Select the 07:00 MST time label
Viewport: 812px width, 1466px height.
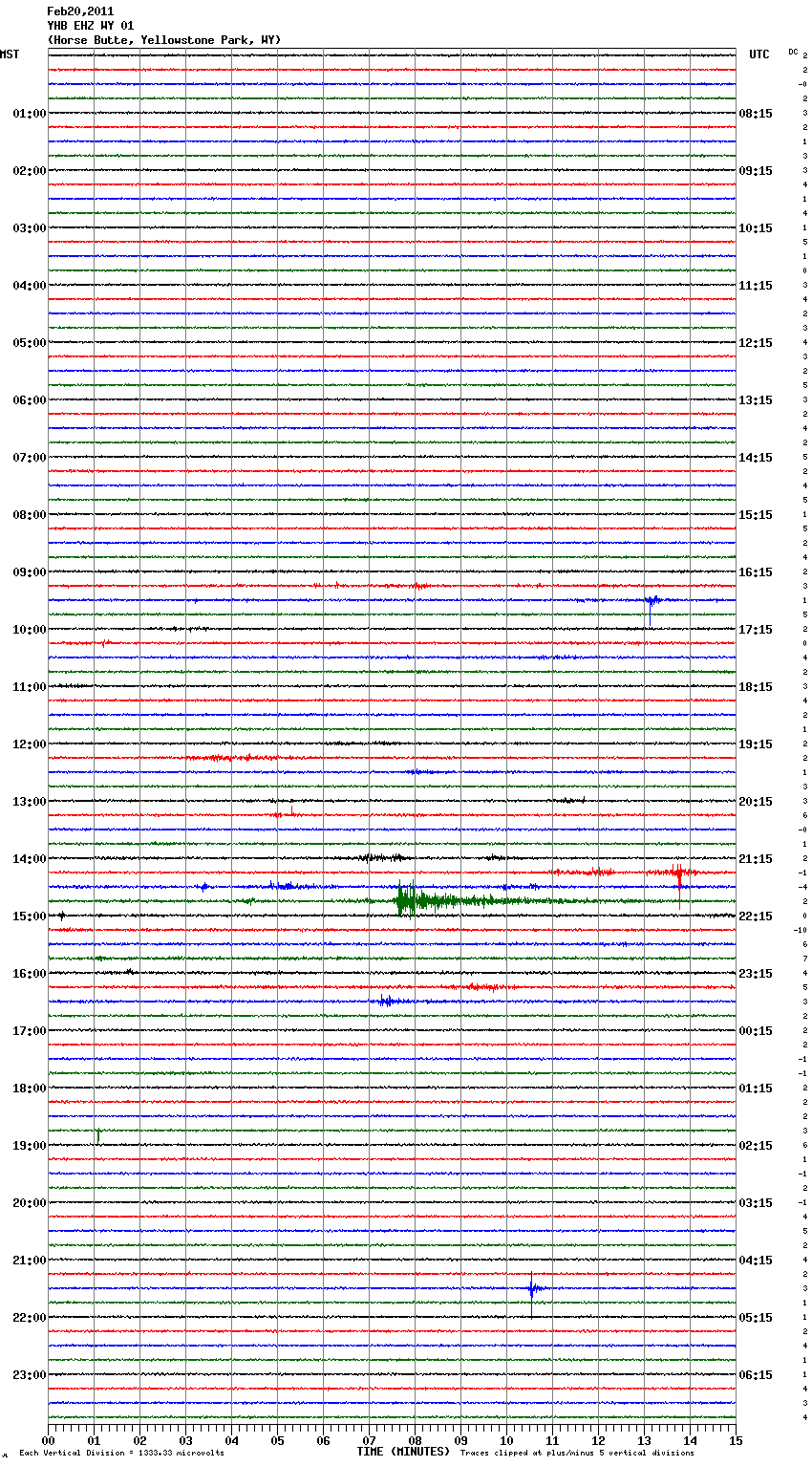pyautogui.click(x=30, y=458)
